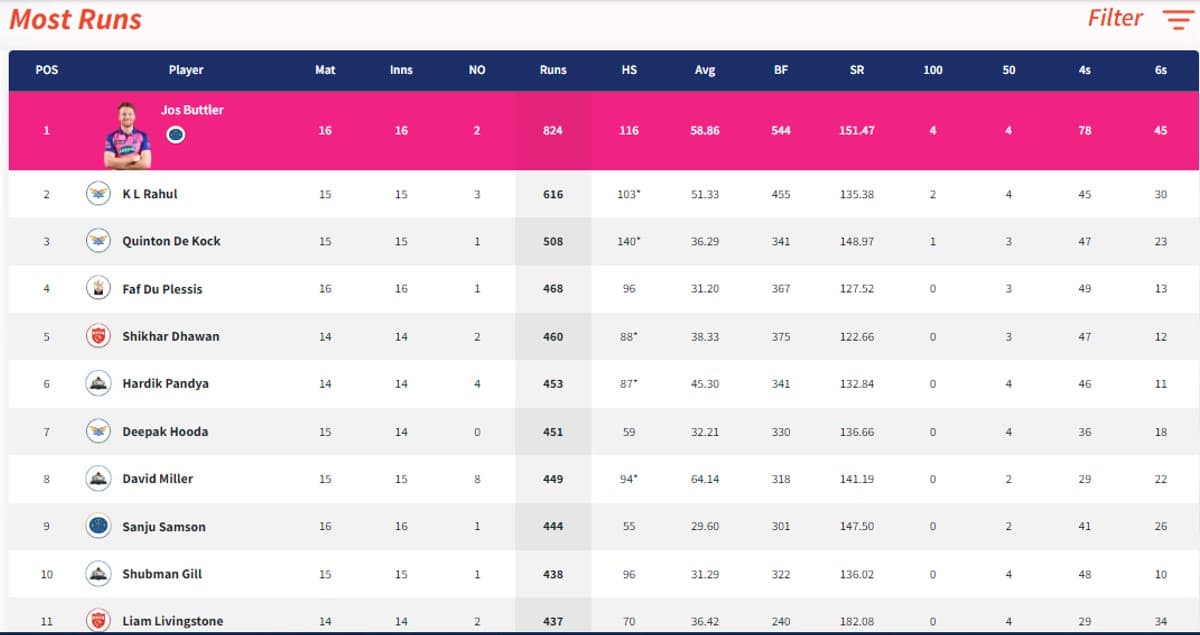Open David Miller's player profile

coord(158,479)
